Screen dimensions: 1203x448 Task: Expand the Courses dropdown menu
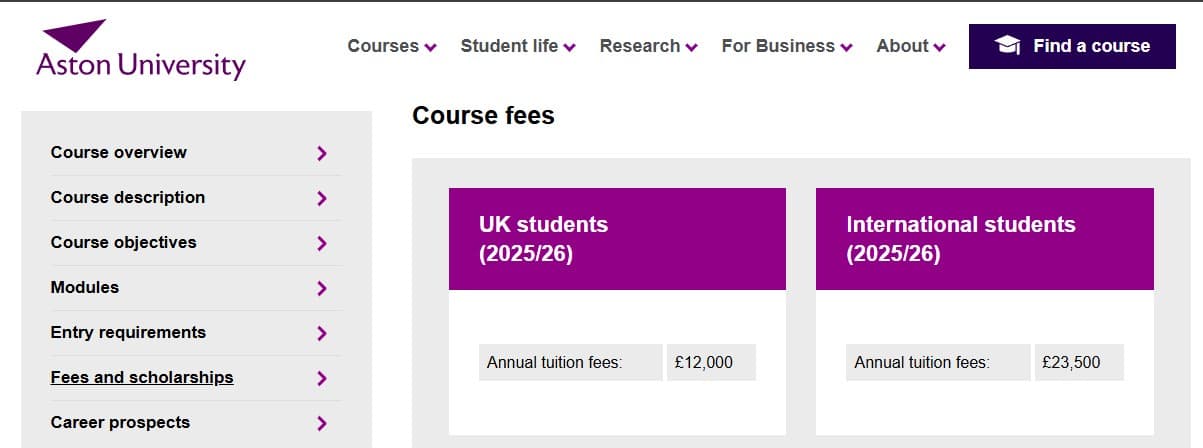pos(391,46)
